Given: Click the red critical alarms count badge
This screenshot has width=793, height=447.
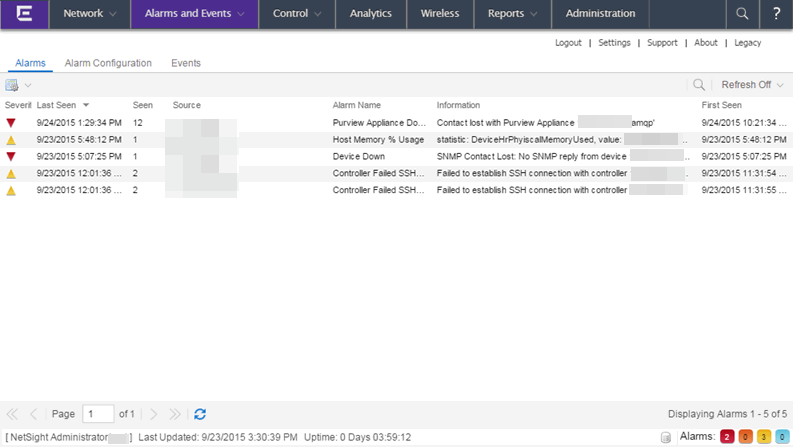Looking at the screenshot, I should (727, 437).
